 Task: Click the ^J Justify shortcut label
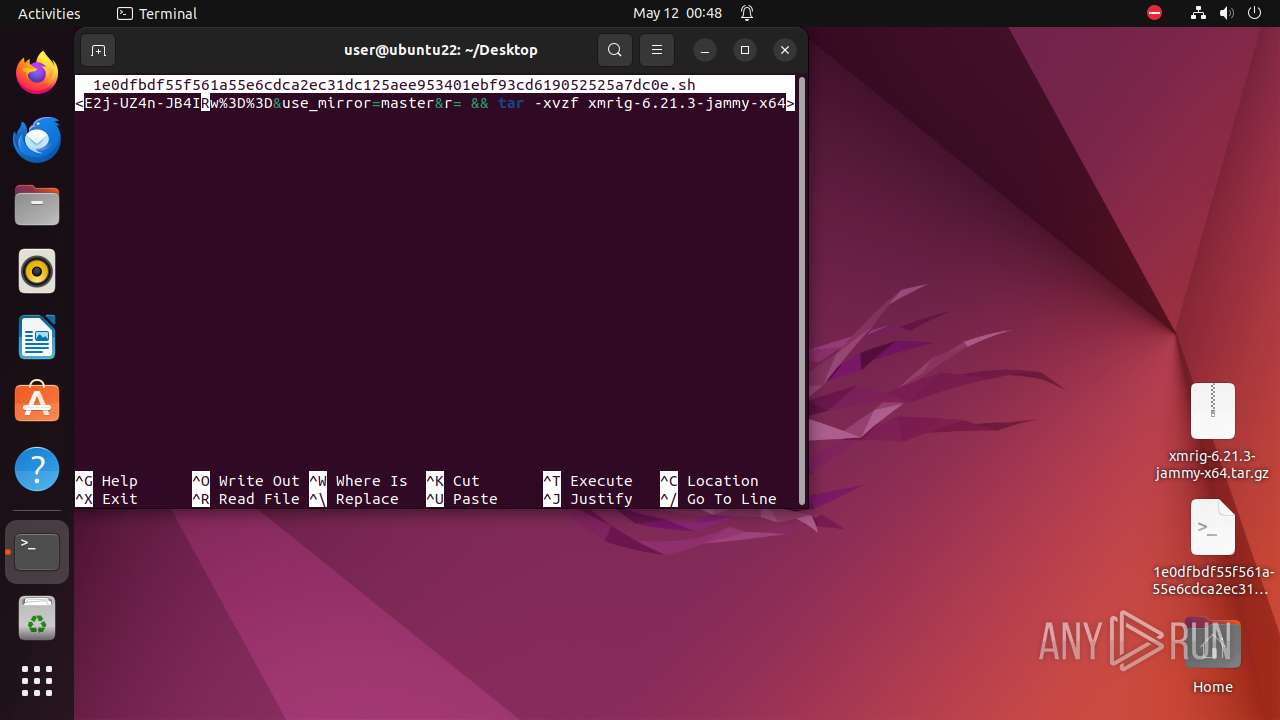pos(588,499)
